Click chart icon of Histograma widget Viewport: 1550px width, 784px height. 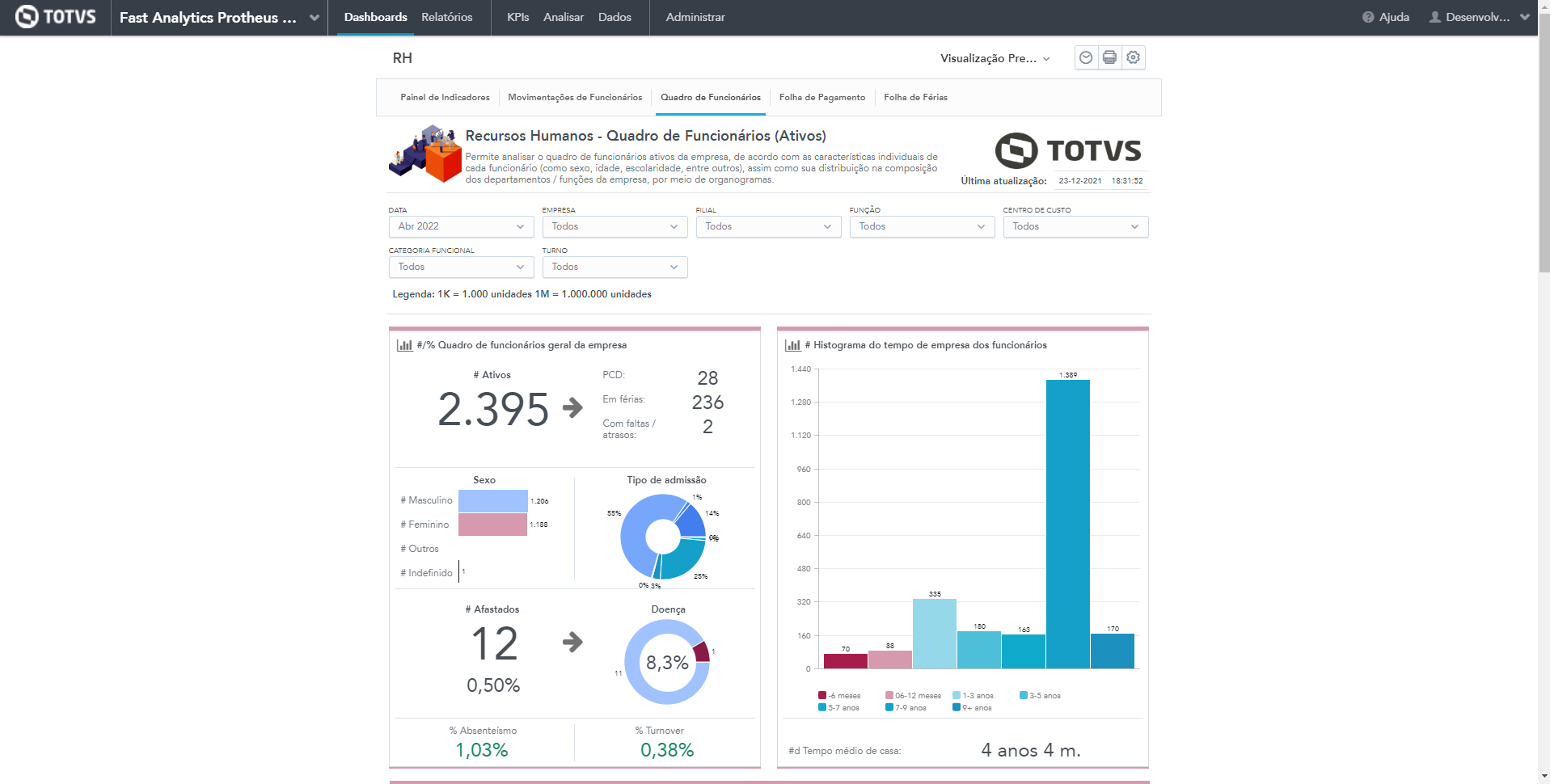click(x=792, y=345)
